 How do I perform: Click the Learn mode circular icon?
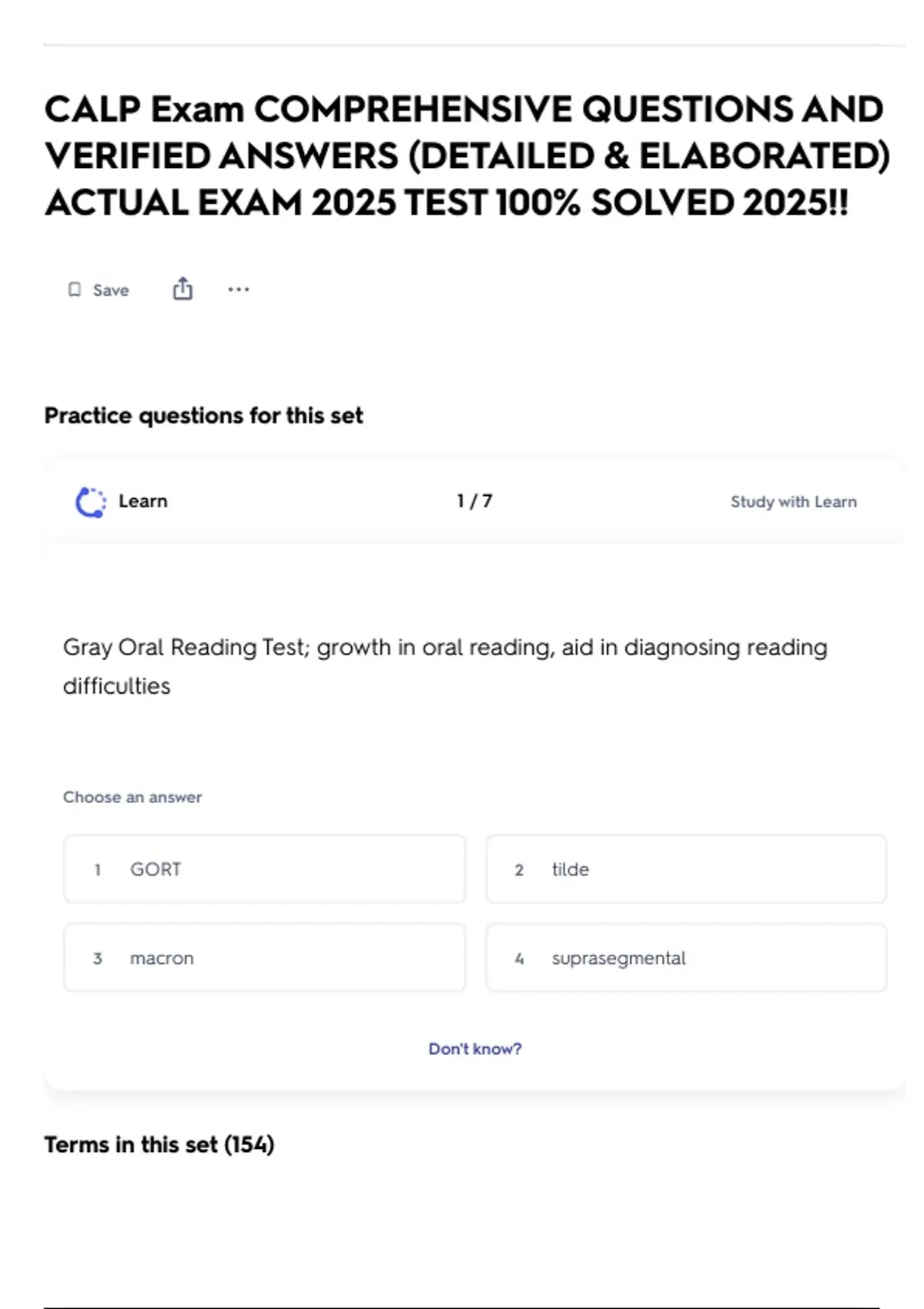[91, 502]
